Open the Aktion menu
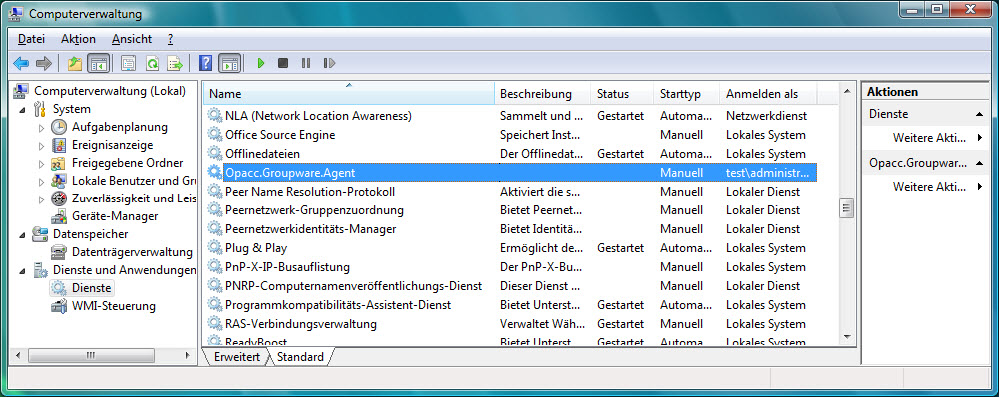 (78, 39)
